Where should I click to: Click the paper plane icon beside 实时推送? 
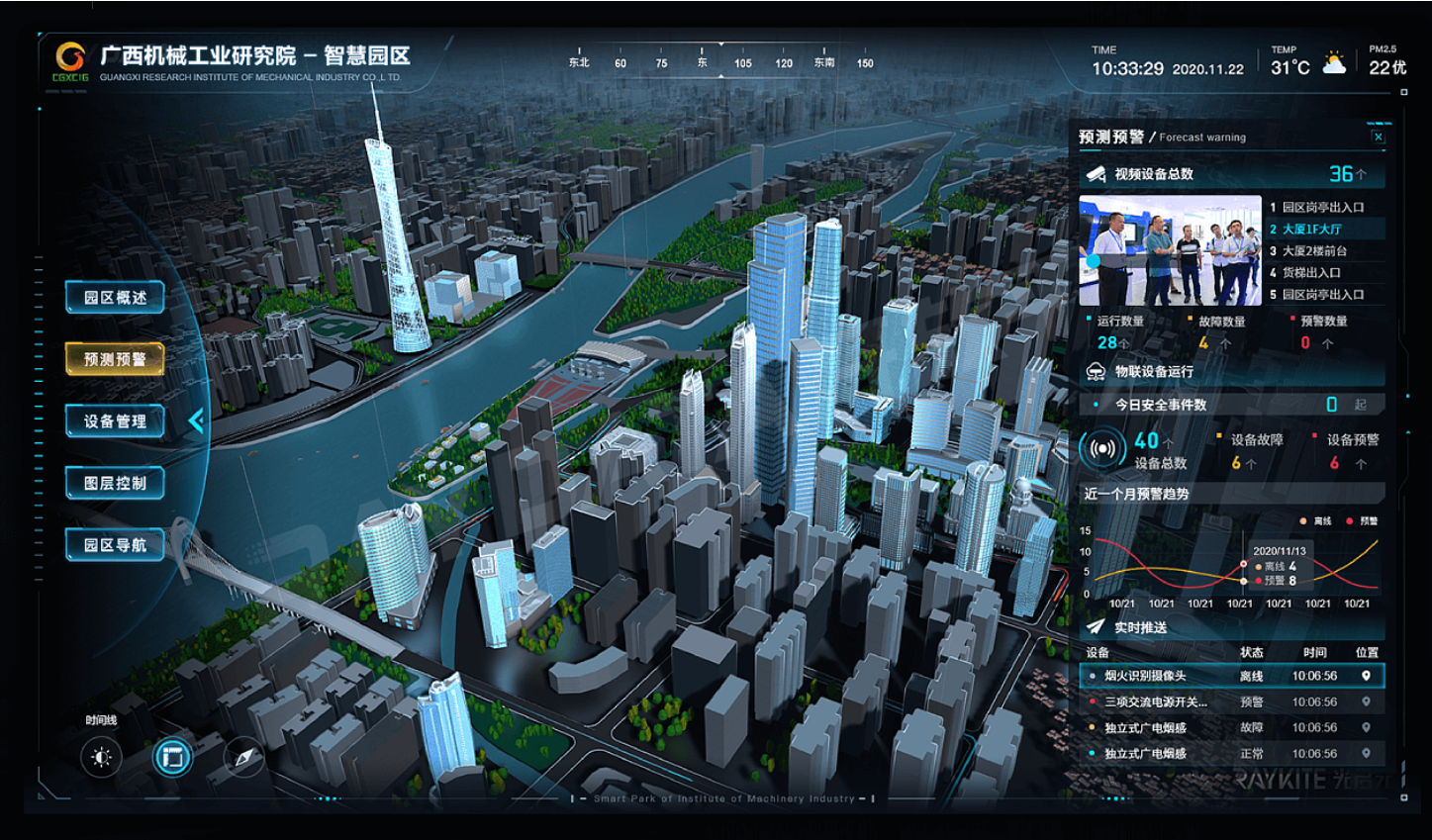coord(1096,627)
